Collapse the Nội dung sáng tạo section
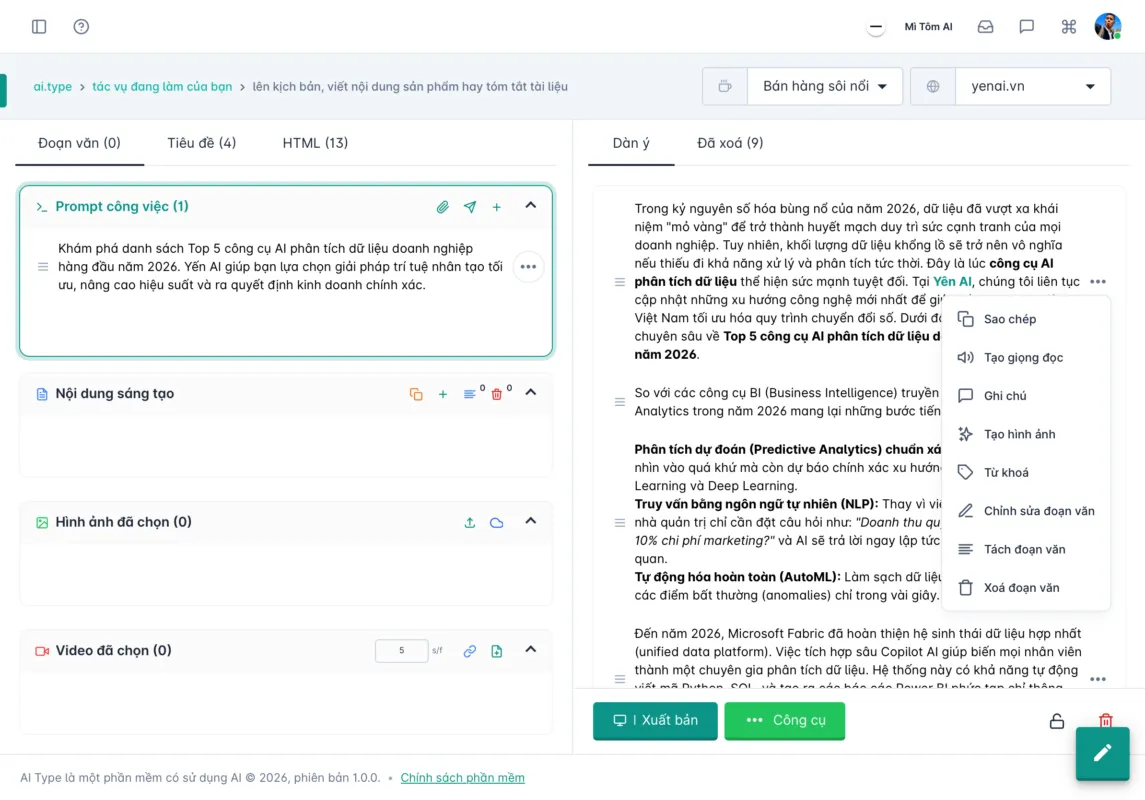Screen dimensions: 1145x800 click(x=531, y=393)
